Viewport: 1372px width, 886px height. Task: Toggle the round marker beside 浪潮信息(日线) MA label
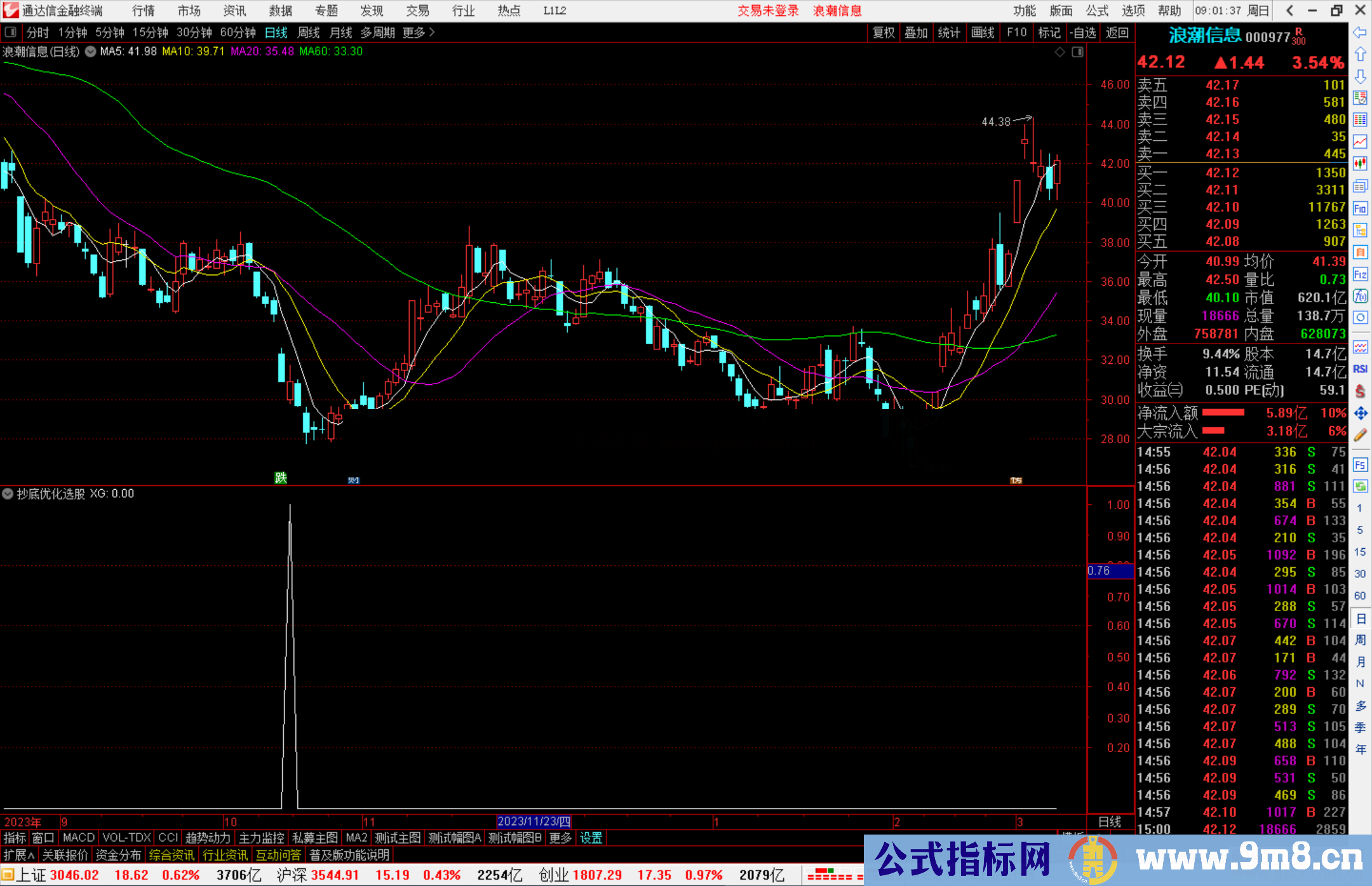90,51
